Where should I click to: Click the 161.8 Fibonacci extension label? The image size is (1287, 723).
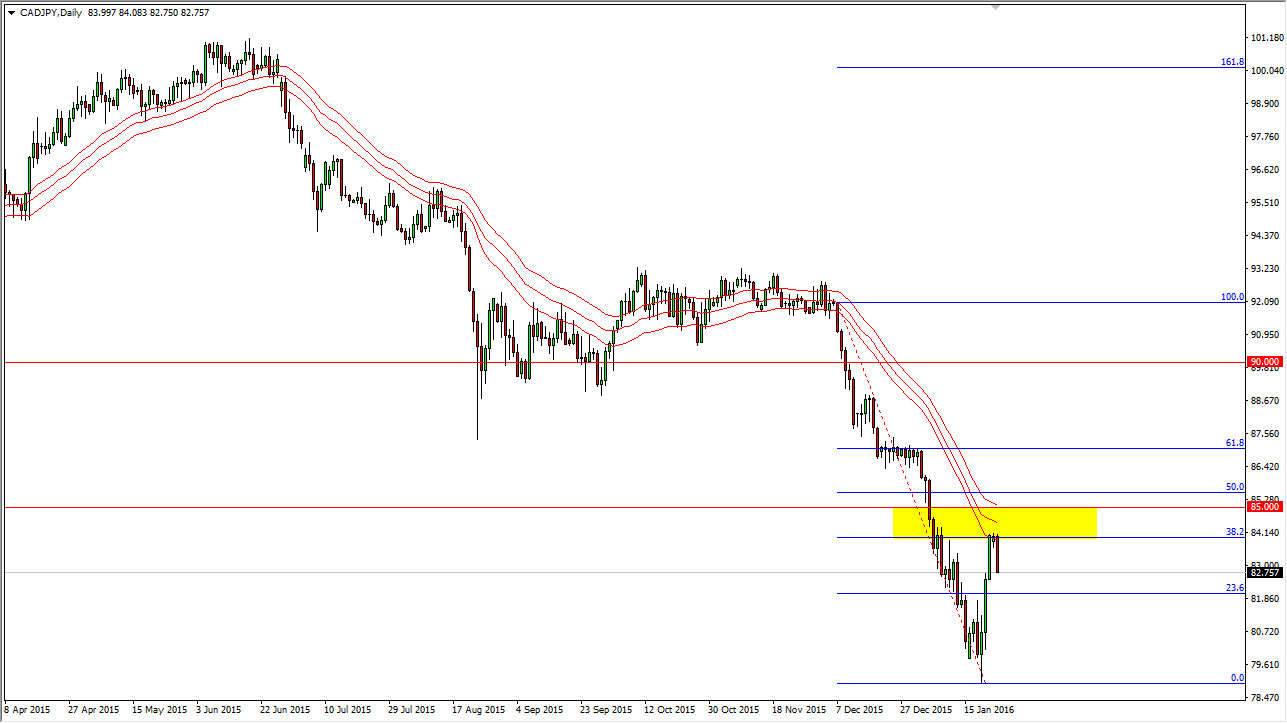(1232, 61)
